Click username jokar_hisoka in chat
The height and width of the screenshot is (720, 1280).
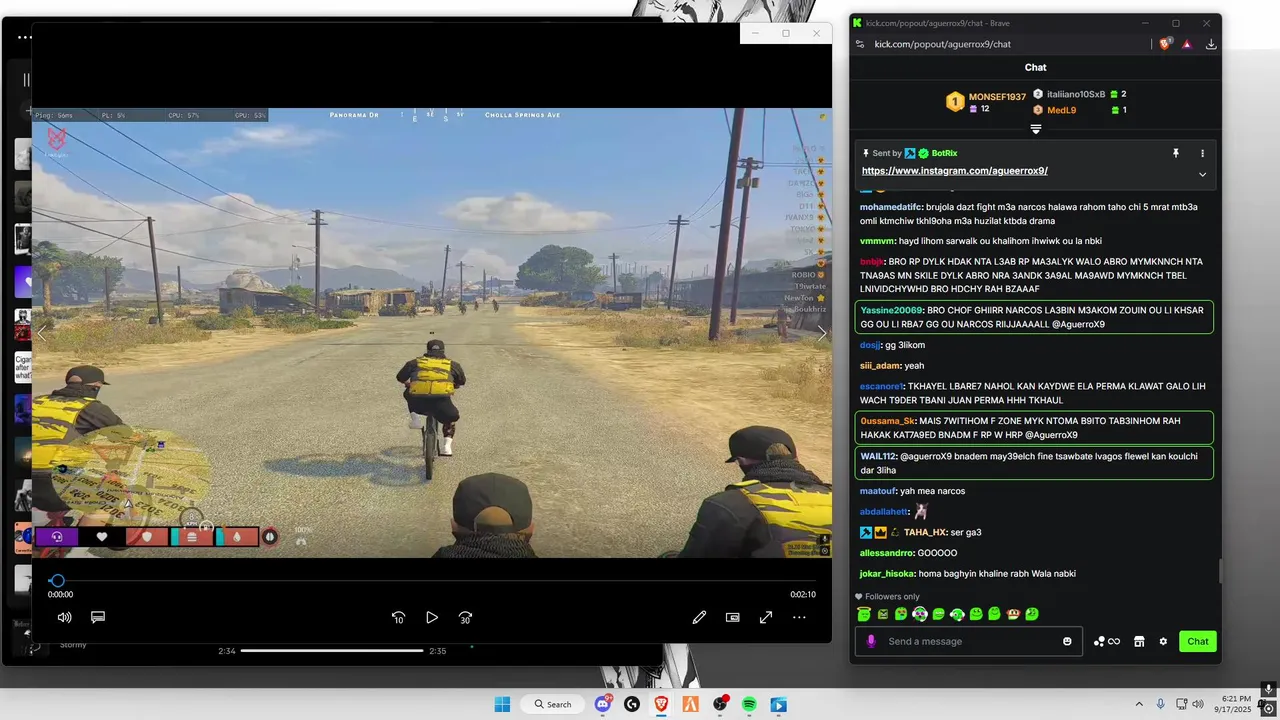tap(887, 573)
